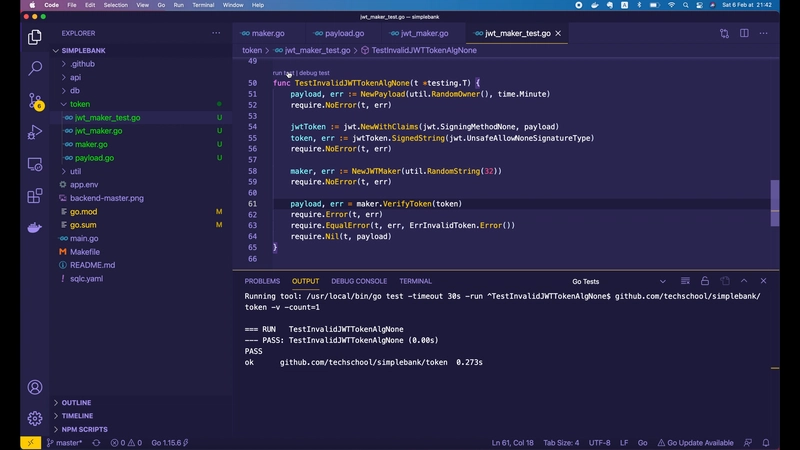The width and height of the screenshot is (800, 450).
Task: Click the editor vertical scrollbar thumb
Action: tap(774, 205)
